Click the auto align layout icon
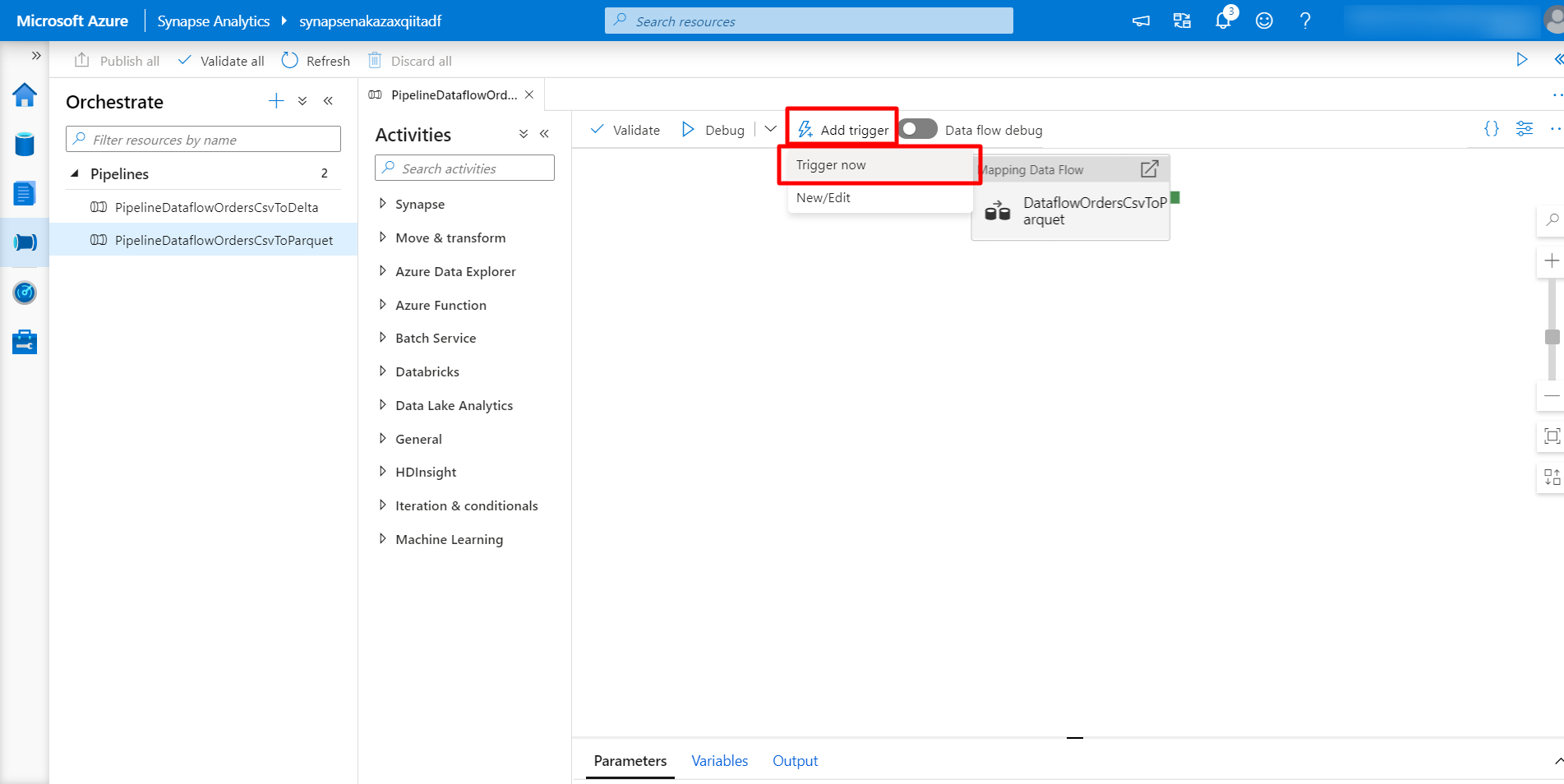 (x=1552, y=477)
